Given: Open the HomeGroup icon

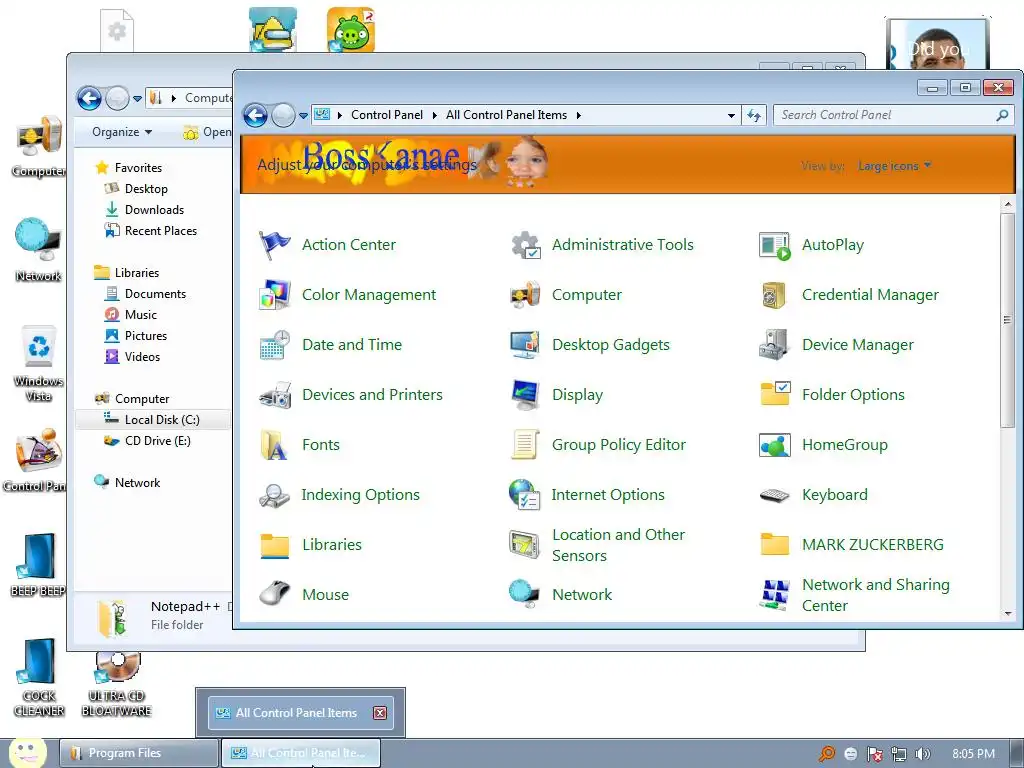Looking at the screenshot, I should tap(775, 445).
